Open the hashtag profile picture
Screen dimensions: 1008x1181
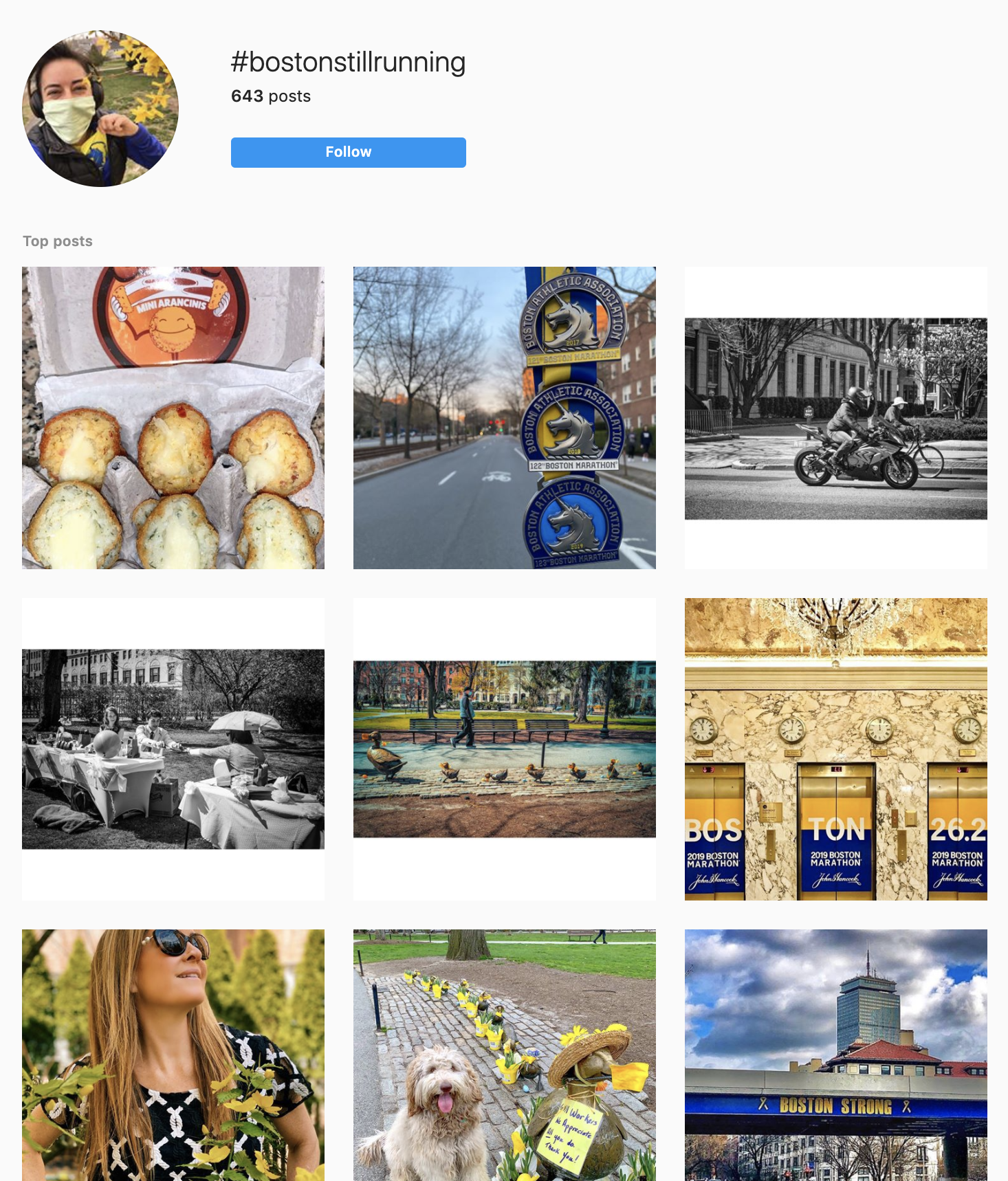click(100, 109)
